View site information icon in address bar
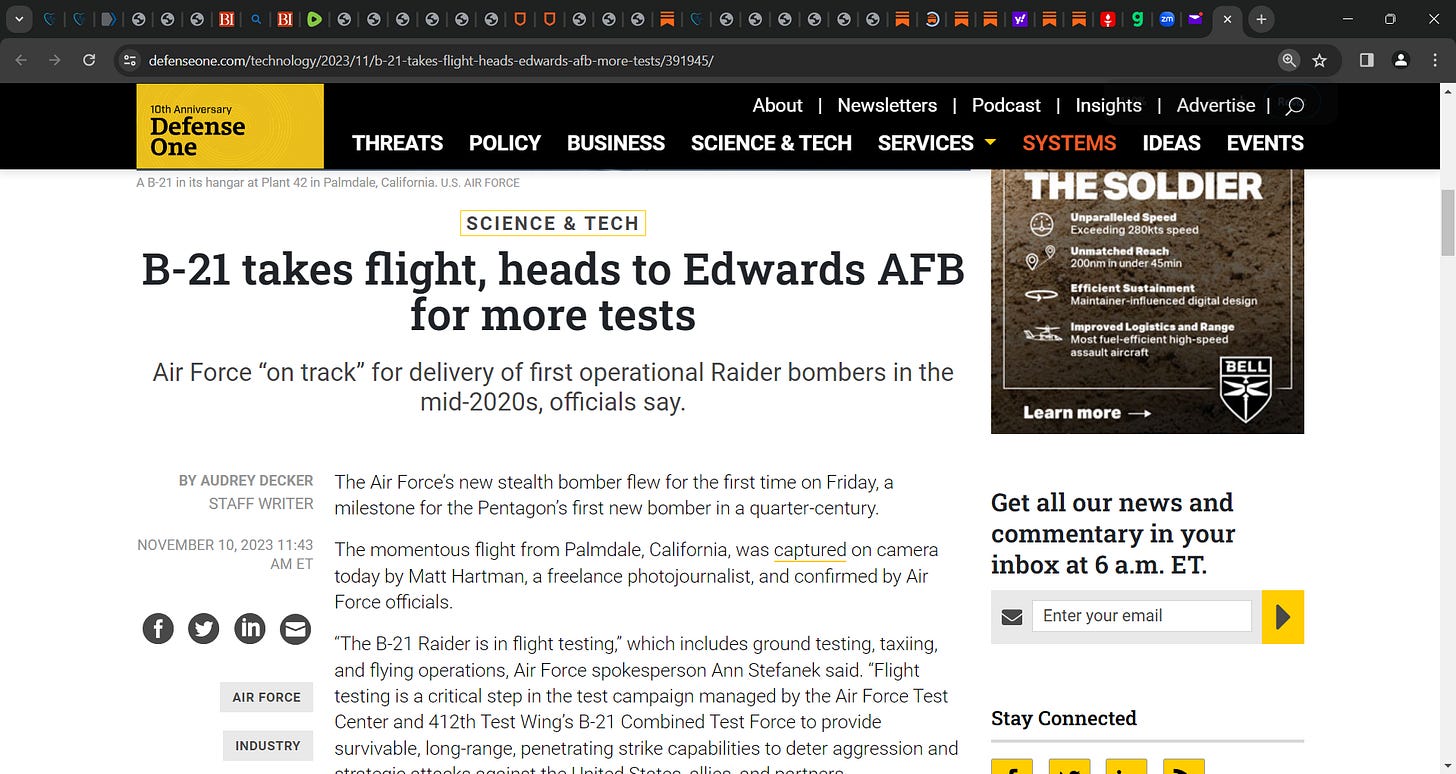Screen dimensions: 1456x774 coord(129,60)
